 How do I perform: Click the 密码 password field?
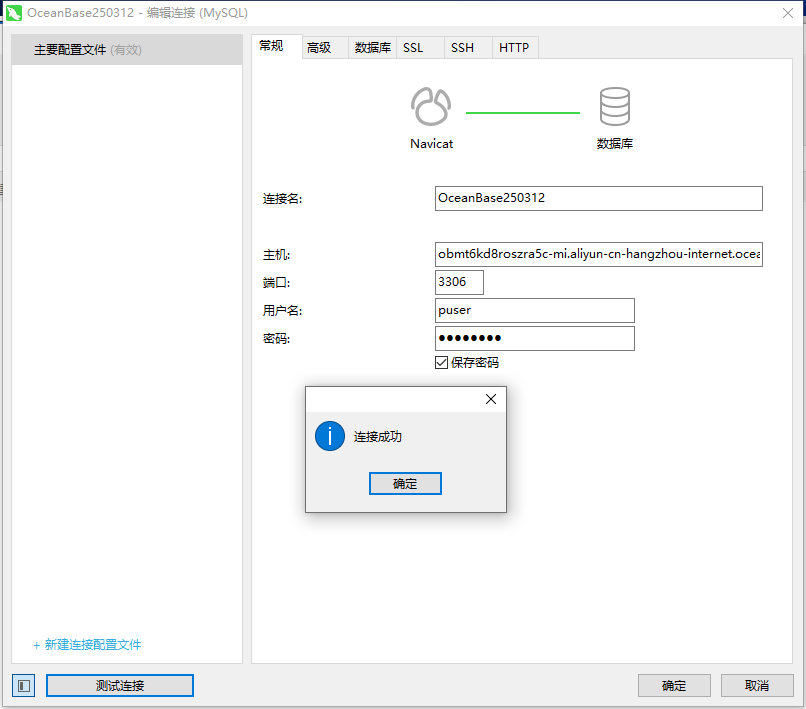(535, 338)
